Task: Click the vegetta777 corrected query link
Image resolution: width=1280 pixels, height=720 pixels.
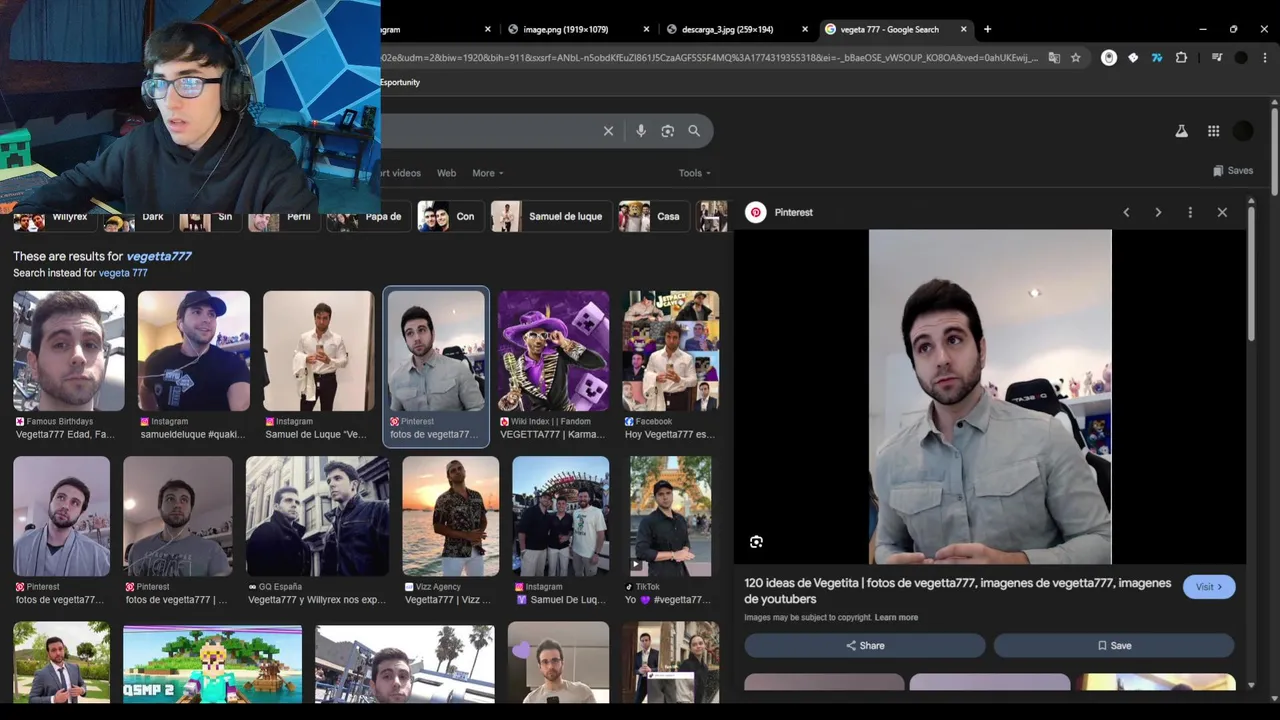Action: click(x=159, y=256)
